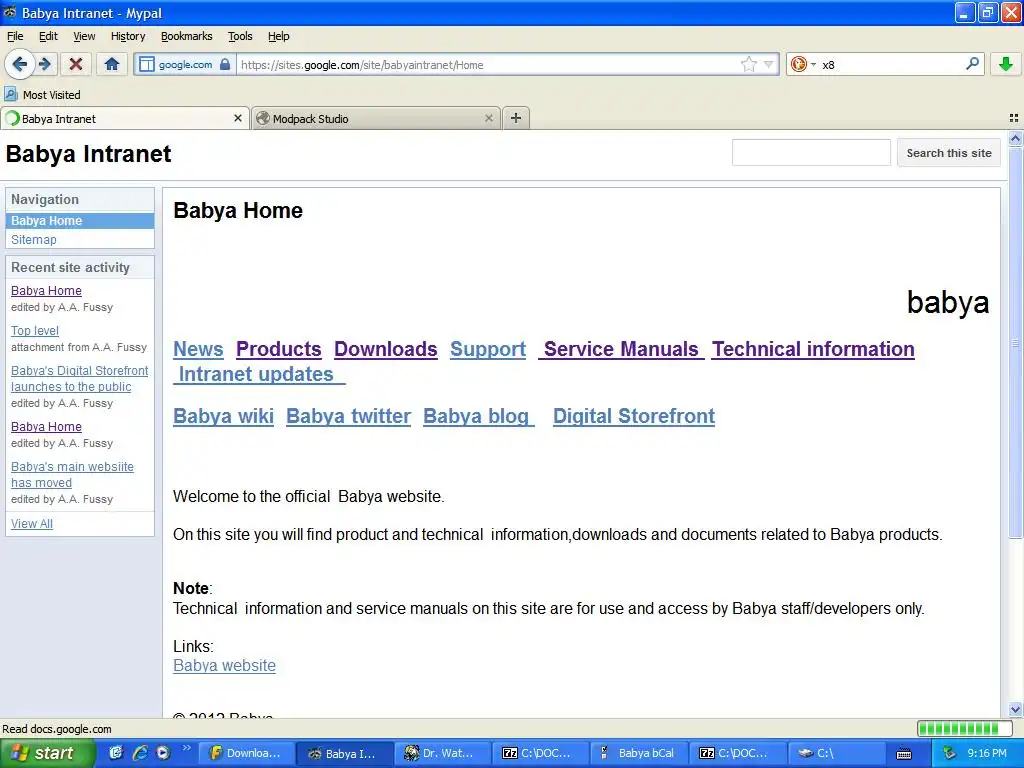Go forward with the Forward arrow button

pyautogui.click(x=44, y=64)
